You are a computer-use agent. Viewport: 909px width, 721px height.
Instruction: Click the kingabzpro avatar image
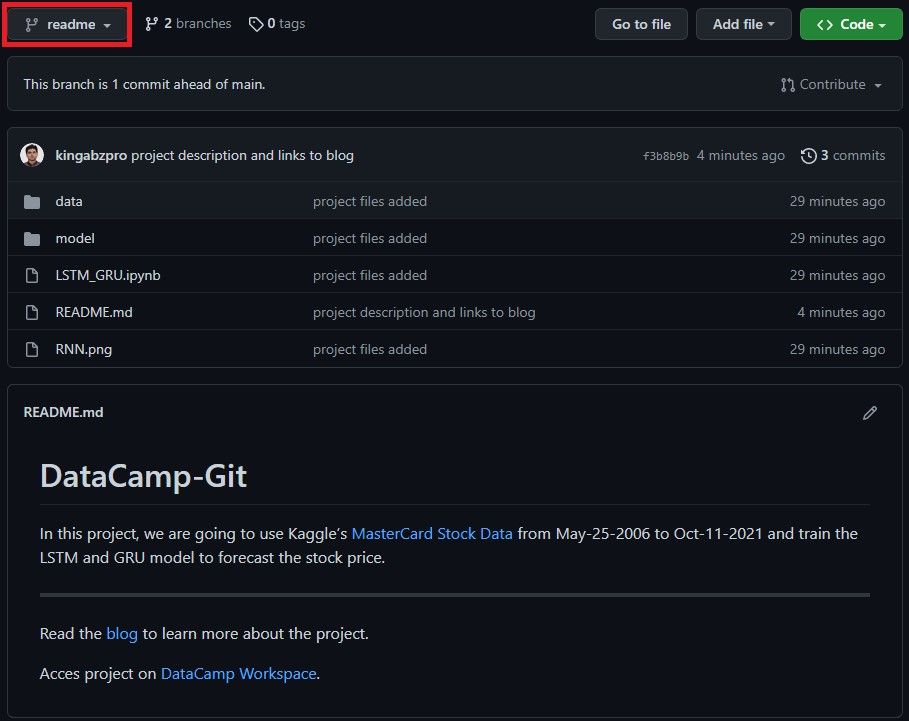pyautogui.click(x=32, y=155)
